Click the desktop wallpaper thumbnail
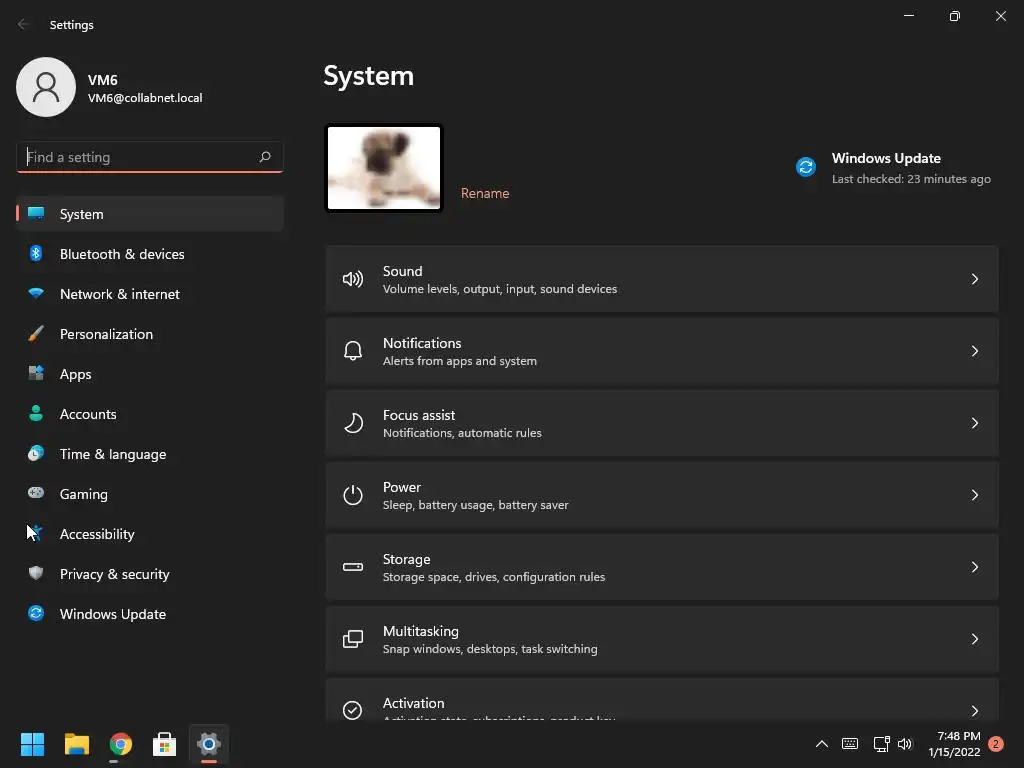1024x768 pixels. [x=383, y=168]
